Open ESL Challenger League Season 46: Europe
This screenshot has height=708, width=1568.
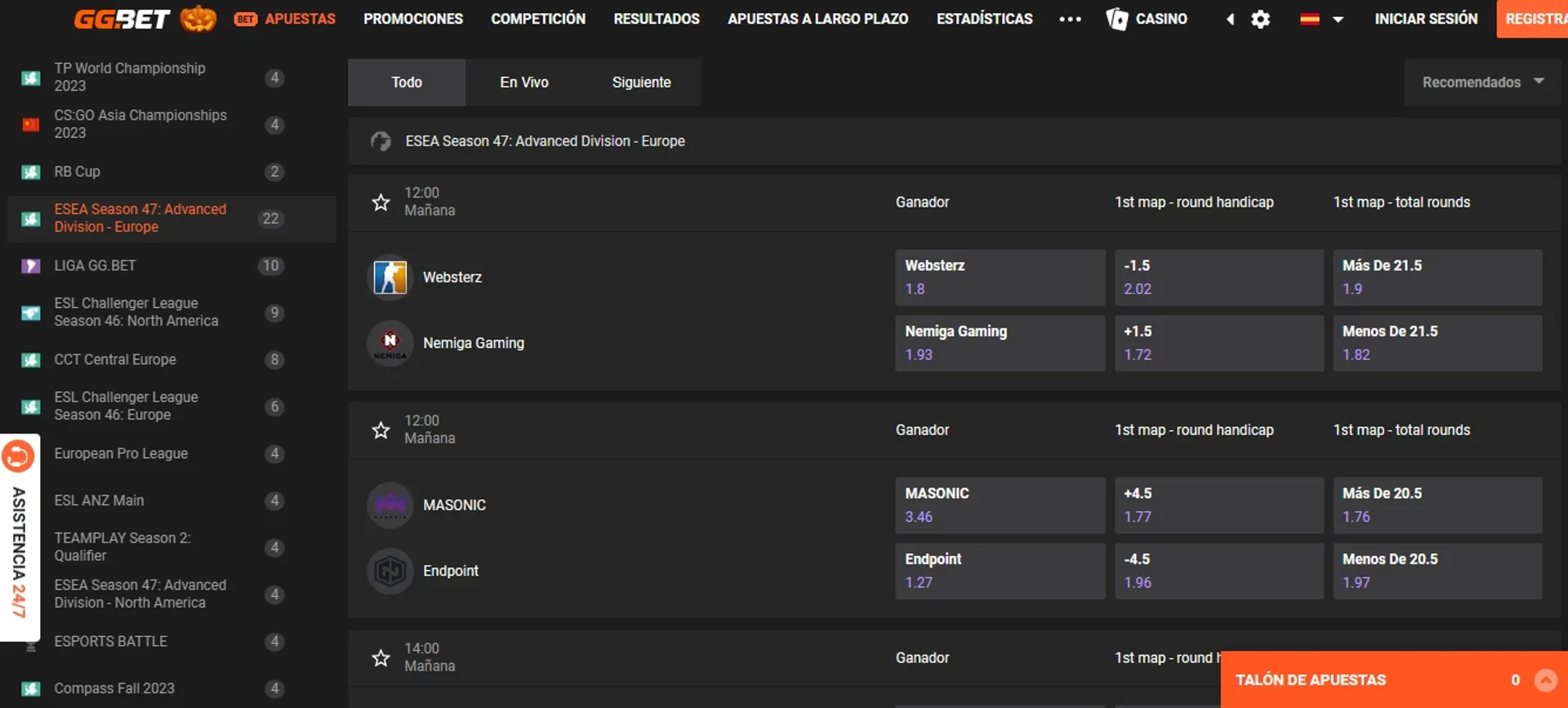(x=171, y=407)
